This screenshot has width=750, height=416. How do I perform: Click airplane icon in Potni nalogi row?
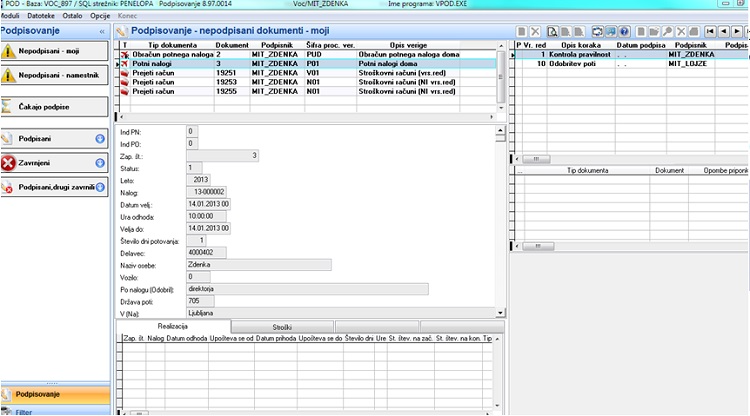click(125, 63)
